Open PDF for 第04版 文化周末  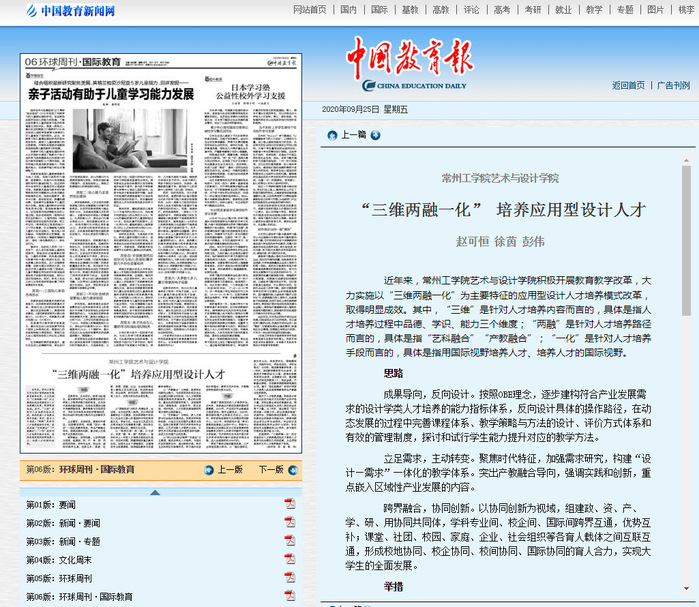(x=290, y=560)
